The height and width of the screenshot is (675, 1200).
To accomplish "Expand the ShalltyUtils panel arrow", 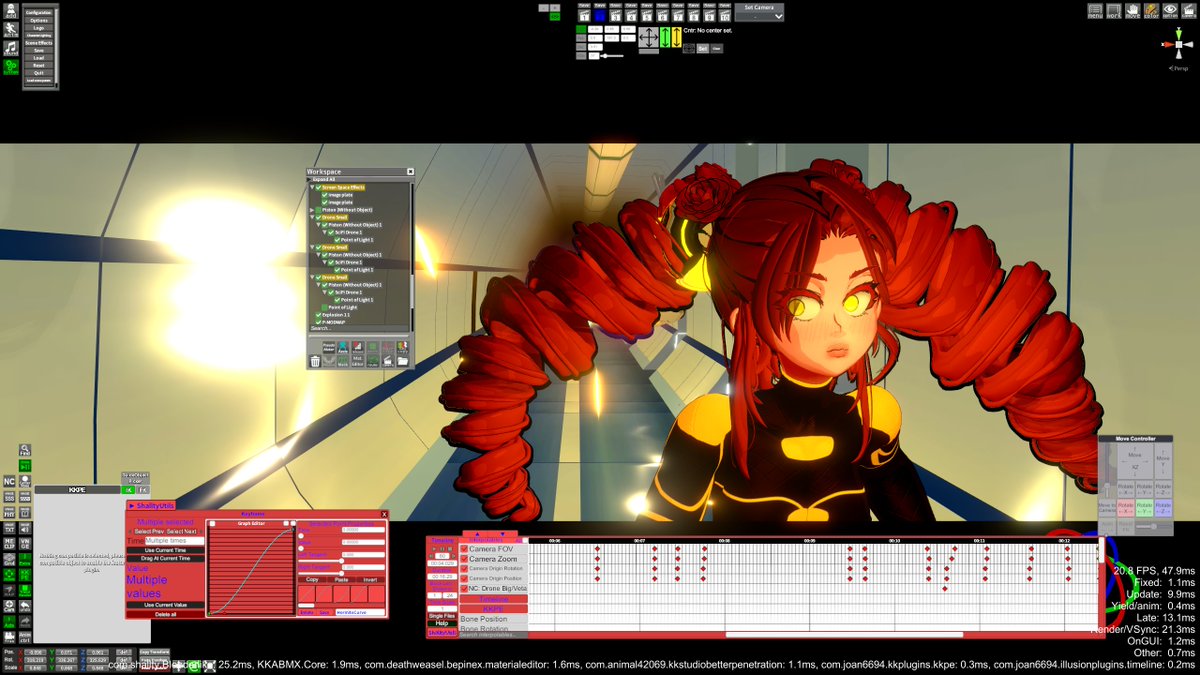I will (132, 506).
